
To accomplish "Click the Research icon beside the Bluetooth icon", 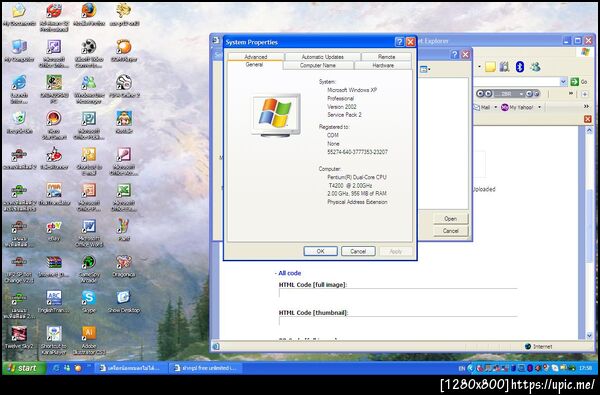I will pos(505,67).
